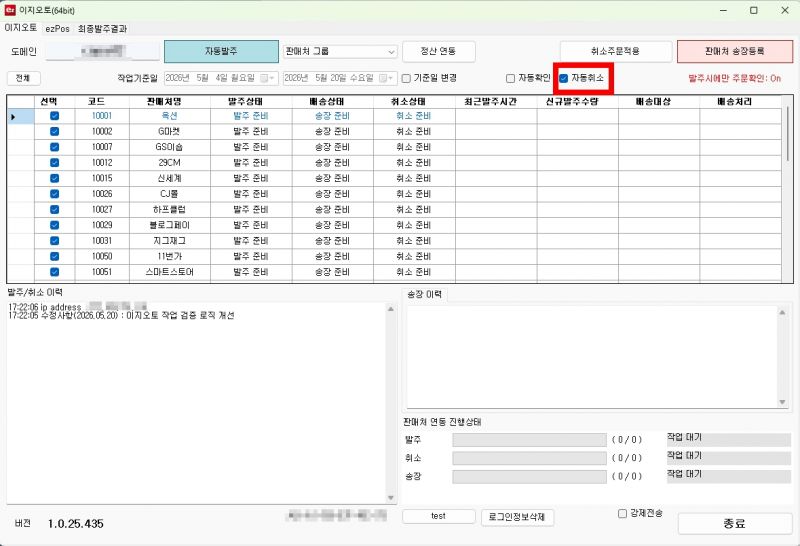Image resolution: width=800 pixels, height=546 pixels.
Task: Open the 최종발주결과 menu
Action: pyautogui.click(x=102, y=29)
